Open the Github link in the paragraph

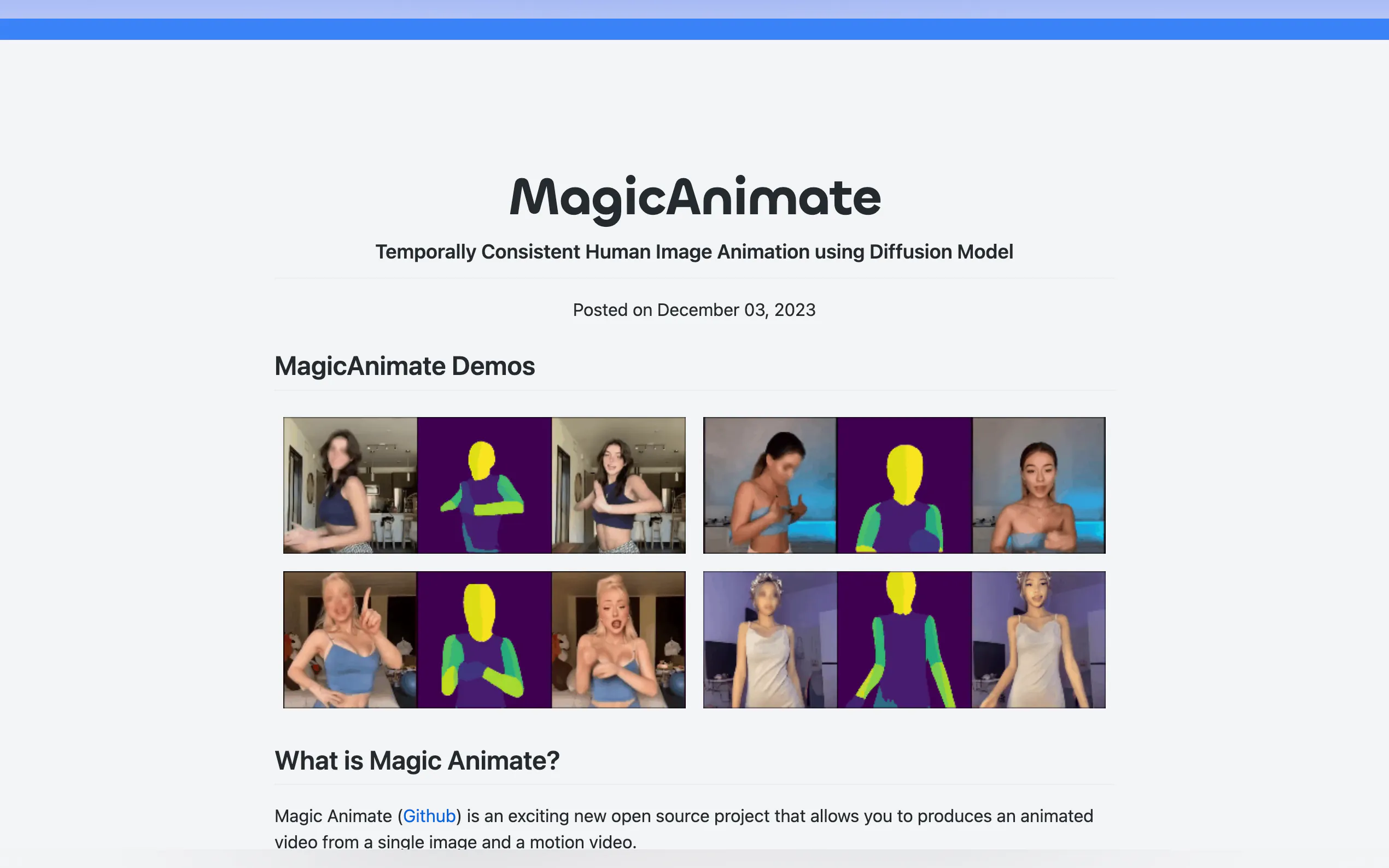429,816
